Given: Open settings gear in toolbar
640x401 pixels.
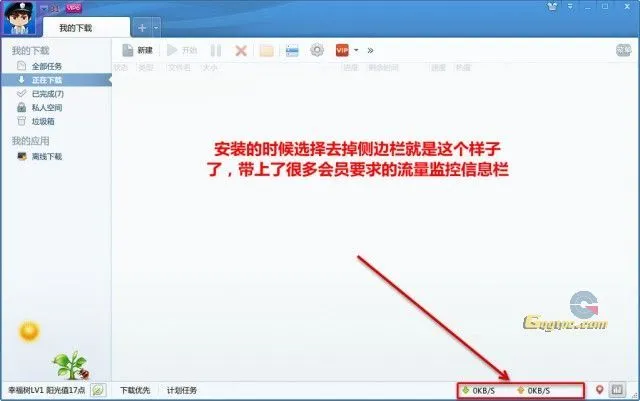Looking at the screenshot, I should (x=317, y=50).
